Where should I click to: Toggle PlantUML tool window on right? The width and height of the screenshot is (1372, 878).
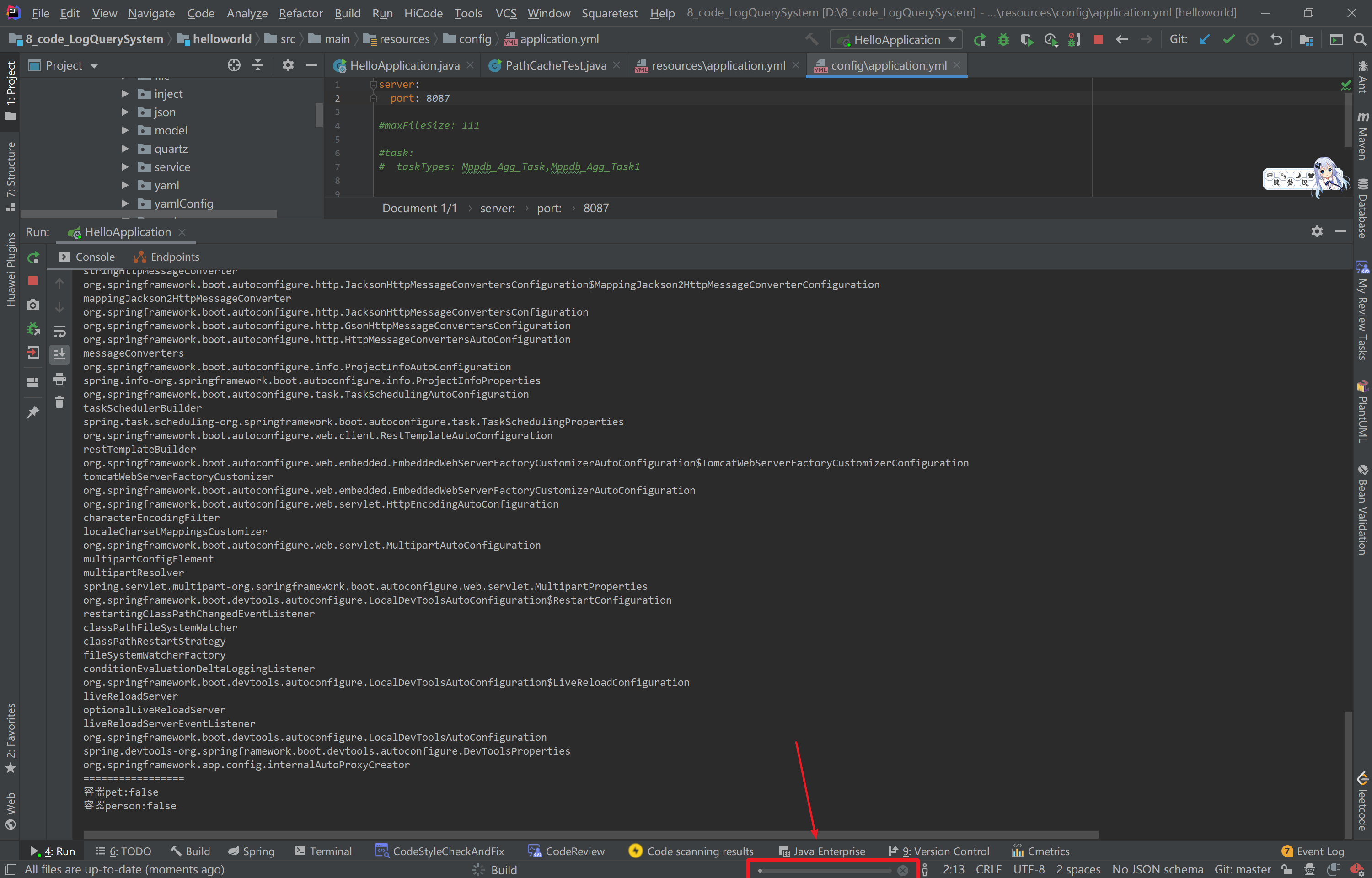tap(1362, 412)
